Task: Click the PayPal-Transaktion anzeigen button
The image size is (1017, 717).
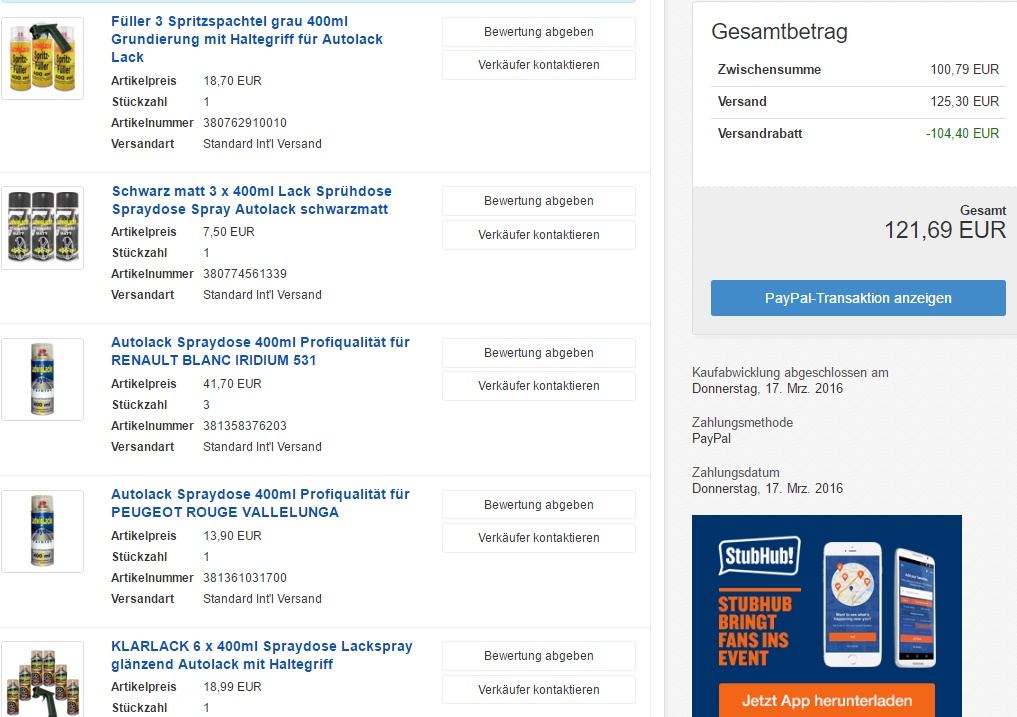Action: point(858,298)
